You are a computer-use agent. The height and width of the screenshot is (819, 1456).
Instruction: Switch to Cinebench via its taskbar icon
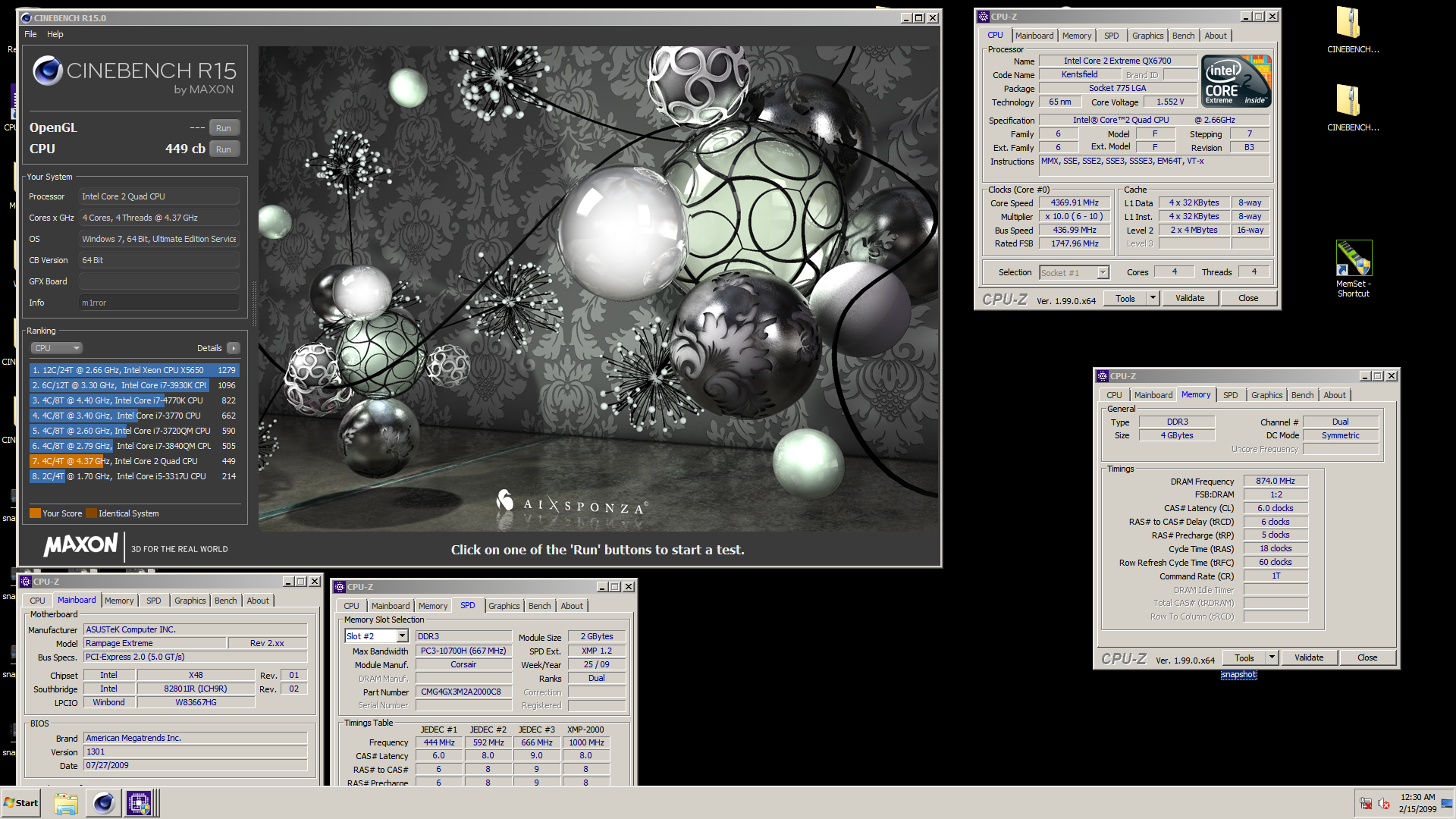click(104, 803)
